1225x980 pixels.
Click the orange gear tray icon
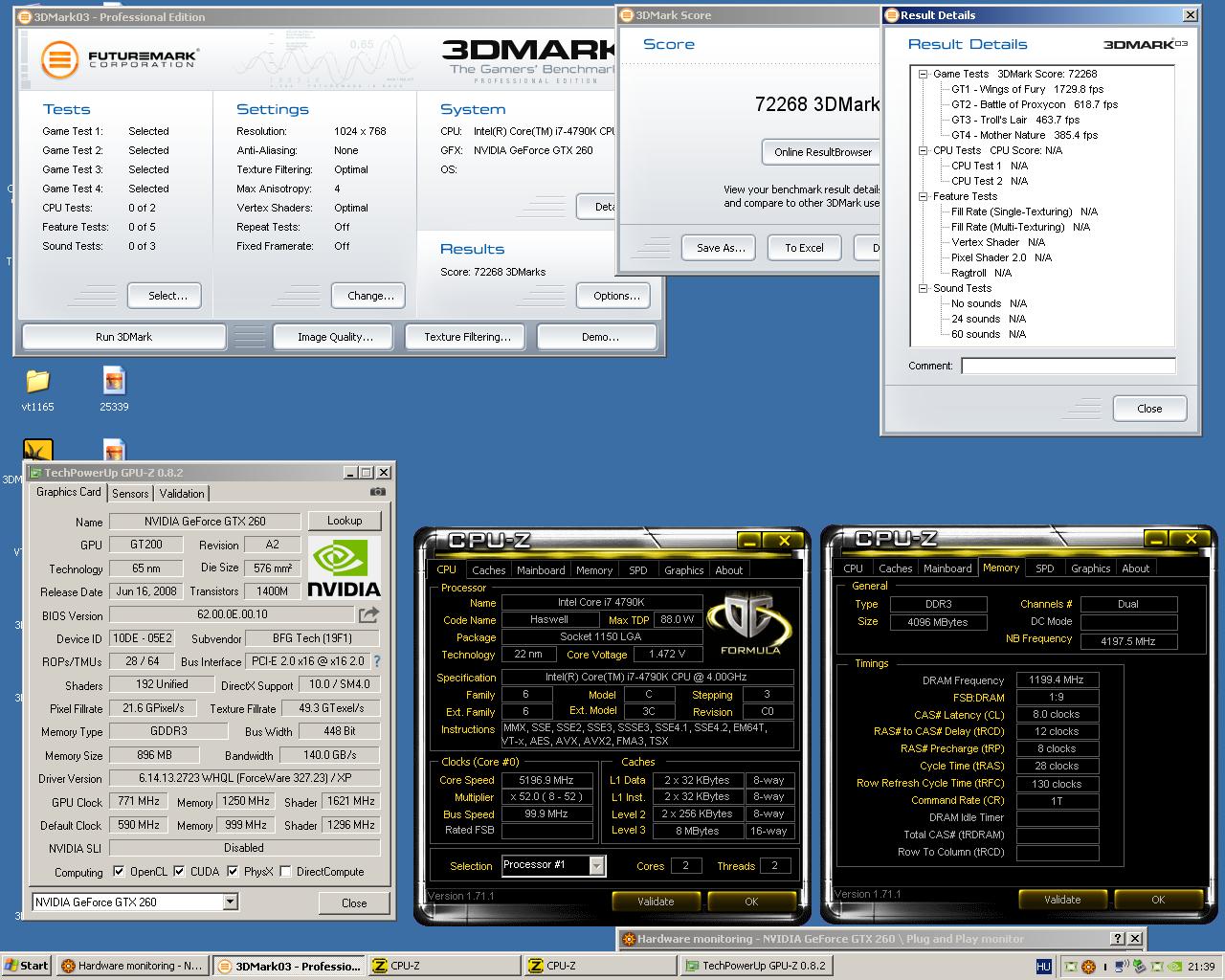point(1089,967)
